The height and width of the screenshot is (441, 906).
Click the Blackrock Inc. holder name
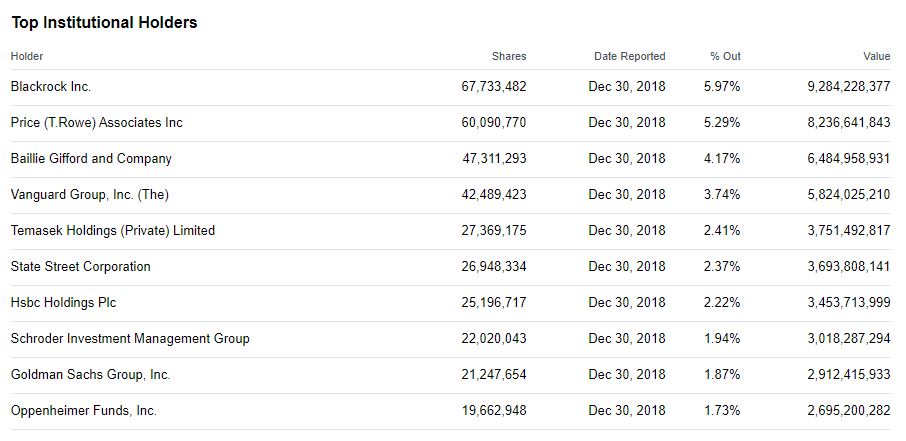tap(51, 87)
